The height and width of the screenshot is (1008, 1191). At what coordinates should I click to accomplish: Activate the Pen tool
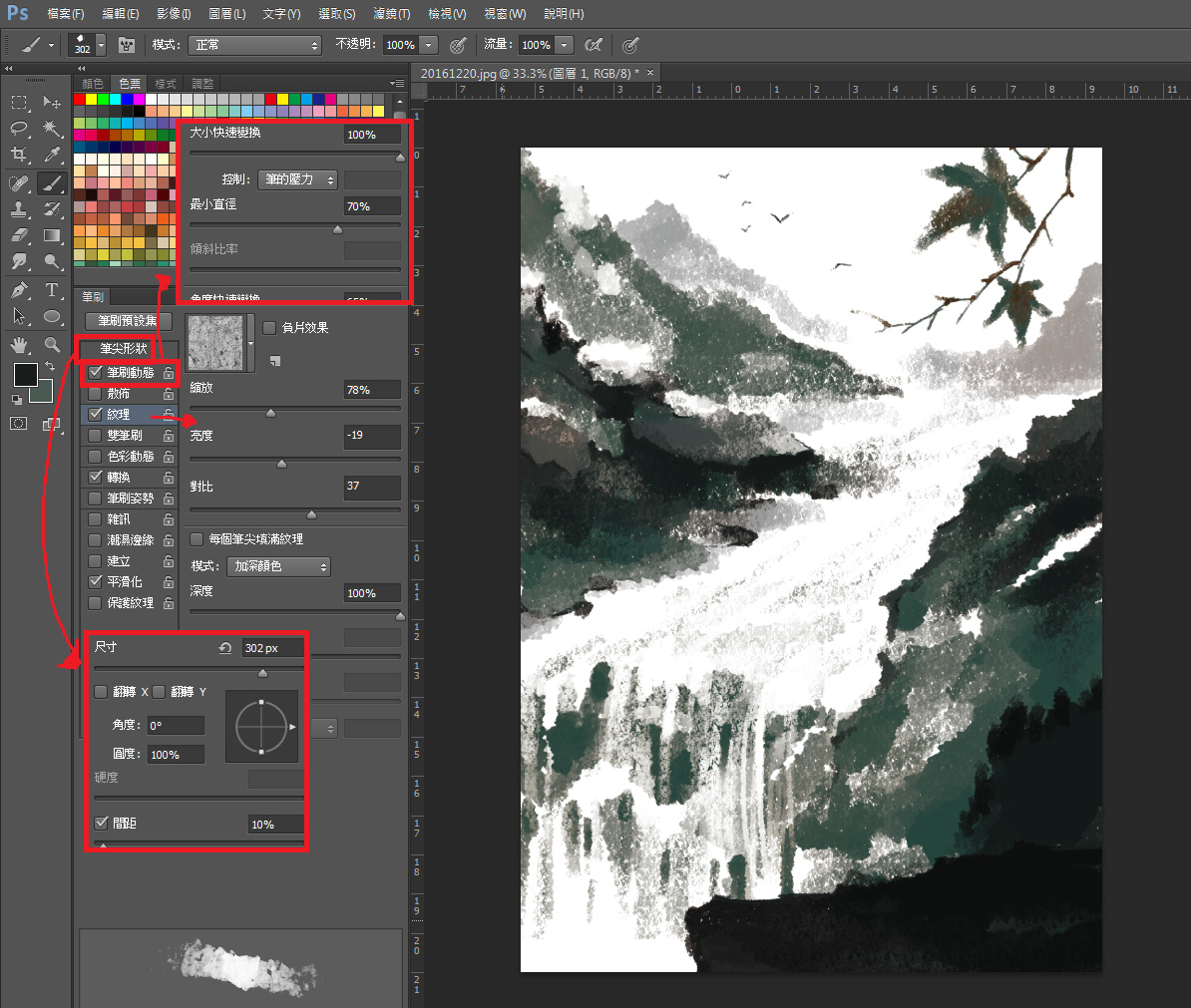tap(20, 290)
